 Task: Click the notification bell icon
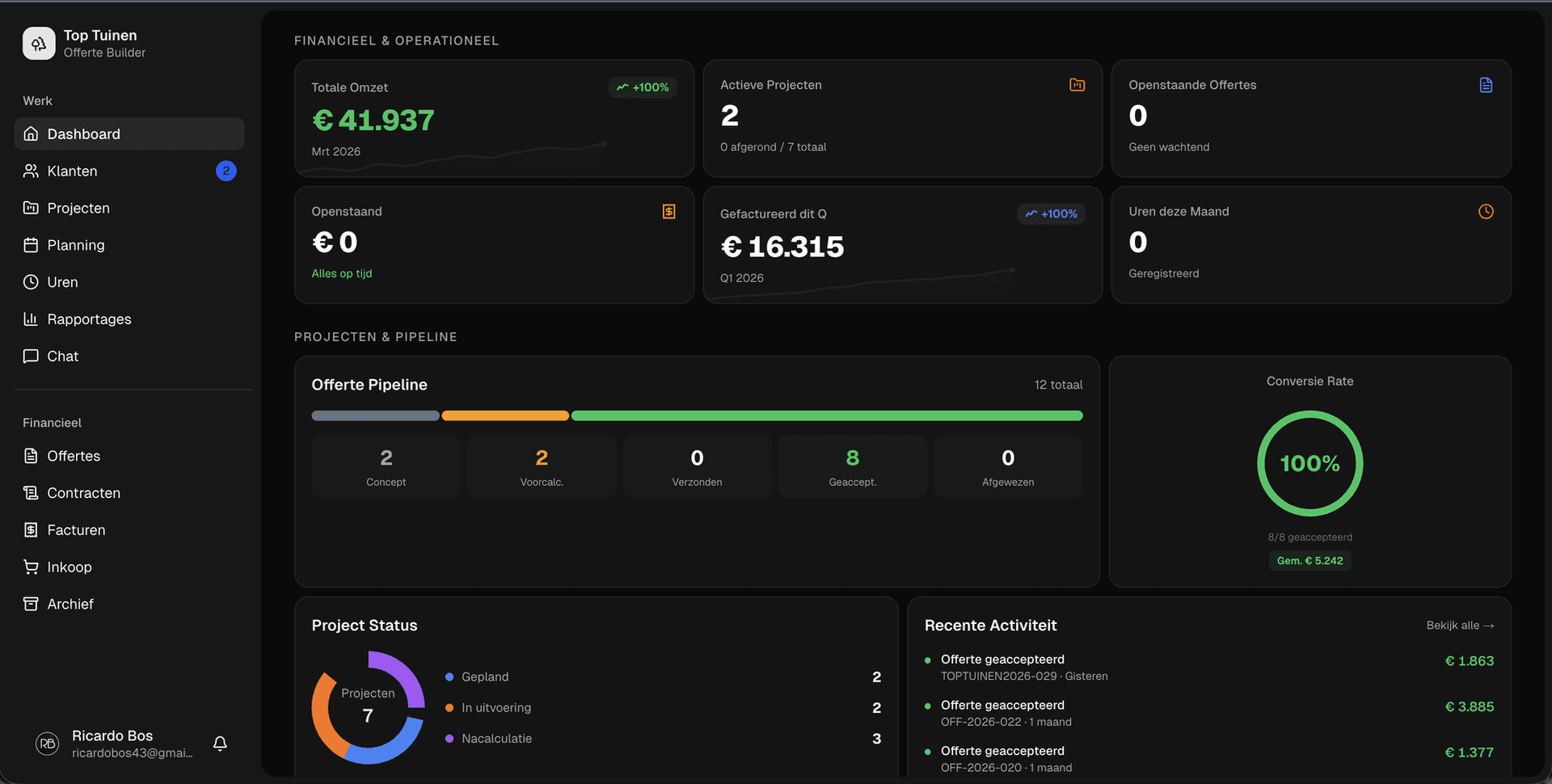tap(220, 744)
